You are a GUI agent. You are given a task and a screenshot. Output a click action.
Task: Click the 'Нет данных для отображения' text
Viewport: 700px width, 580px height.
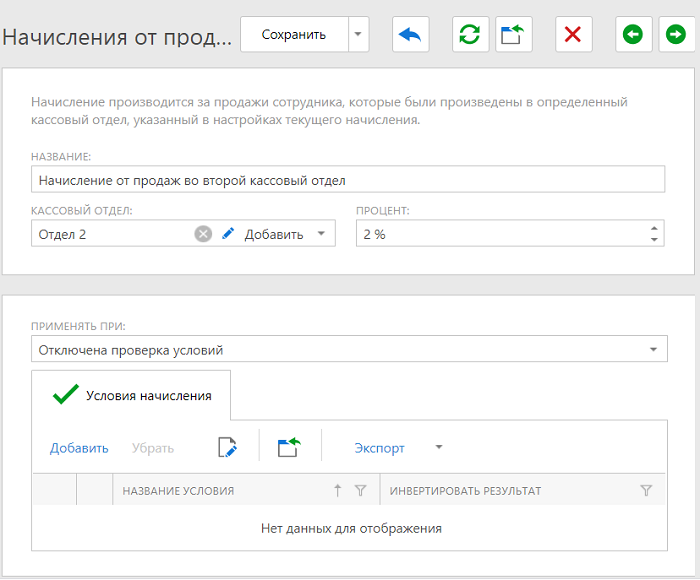click(351, 528)
